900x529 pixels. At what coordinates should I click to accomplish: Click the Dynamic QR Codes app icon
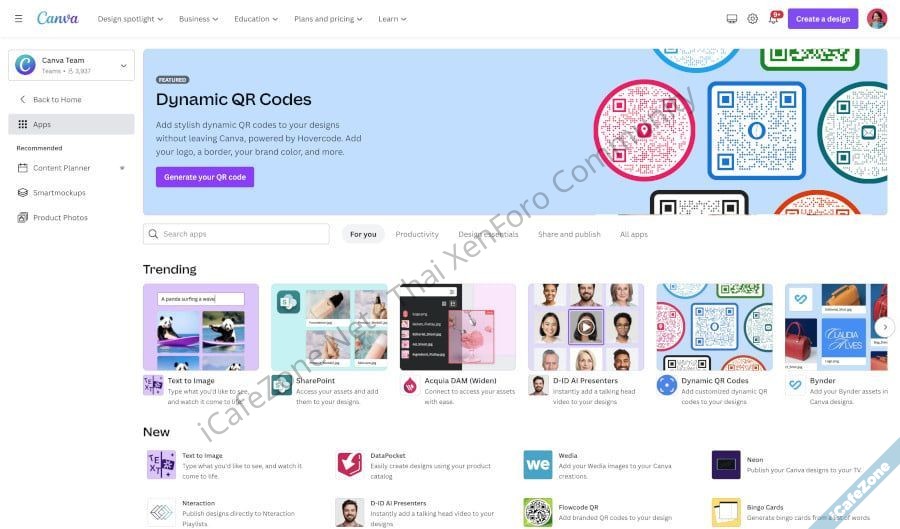(x=666, y=385)
